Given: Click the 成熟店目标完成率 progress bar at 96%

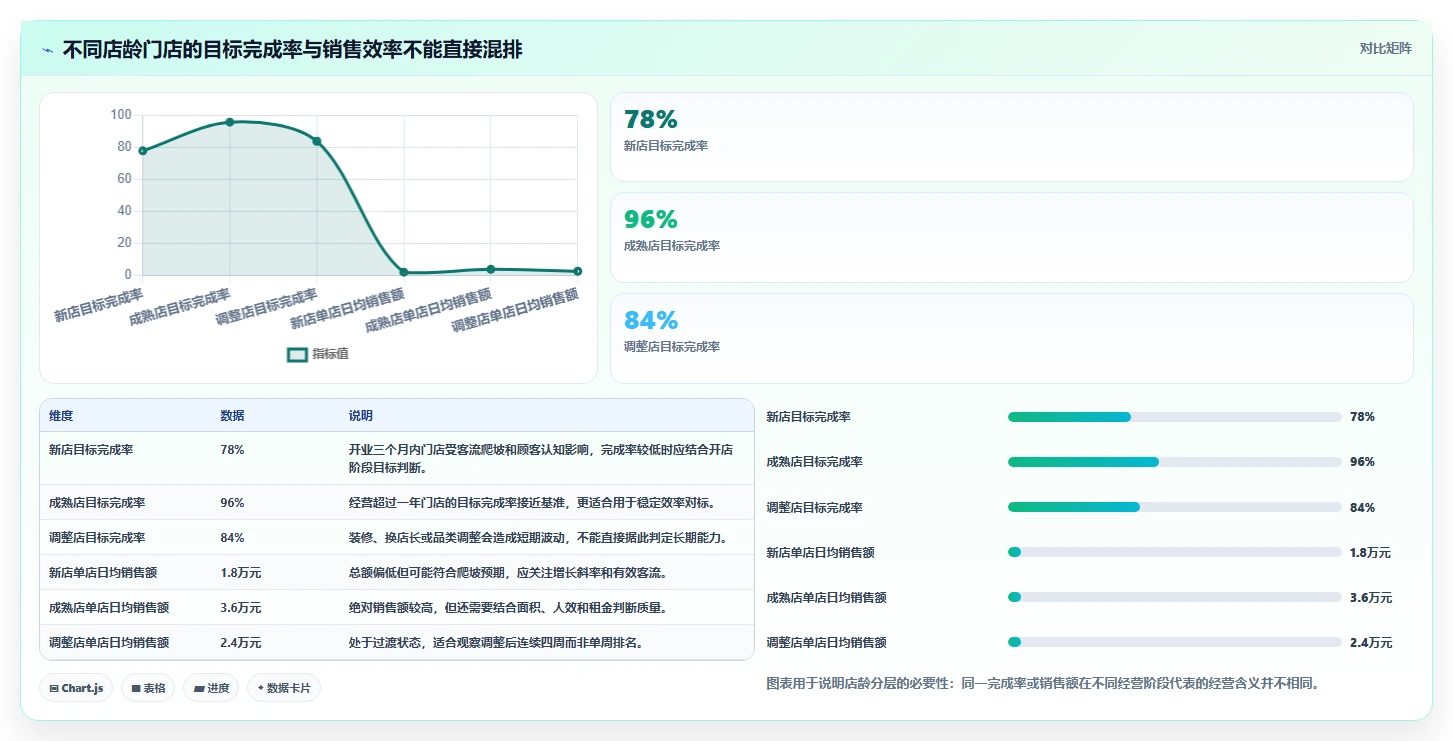Looking at the screenshot, I should (1175, 462).
